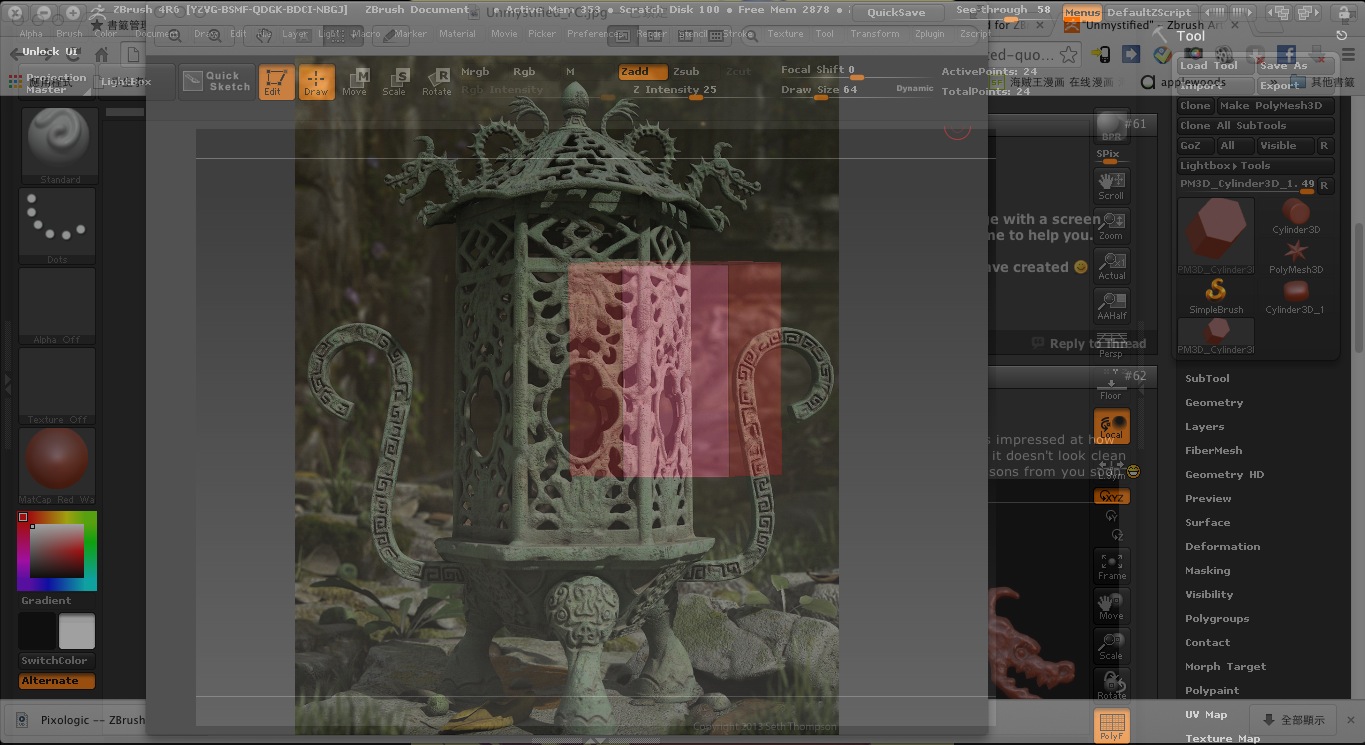Activate Edit mode button
Image resolution: width=1365 pixels, height=745 pixels.
point(276,82)
